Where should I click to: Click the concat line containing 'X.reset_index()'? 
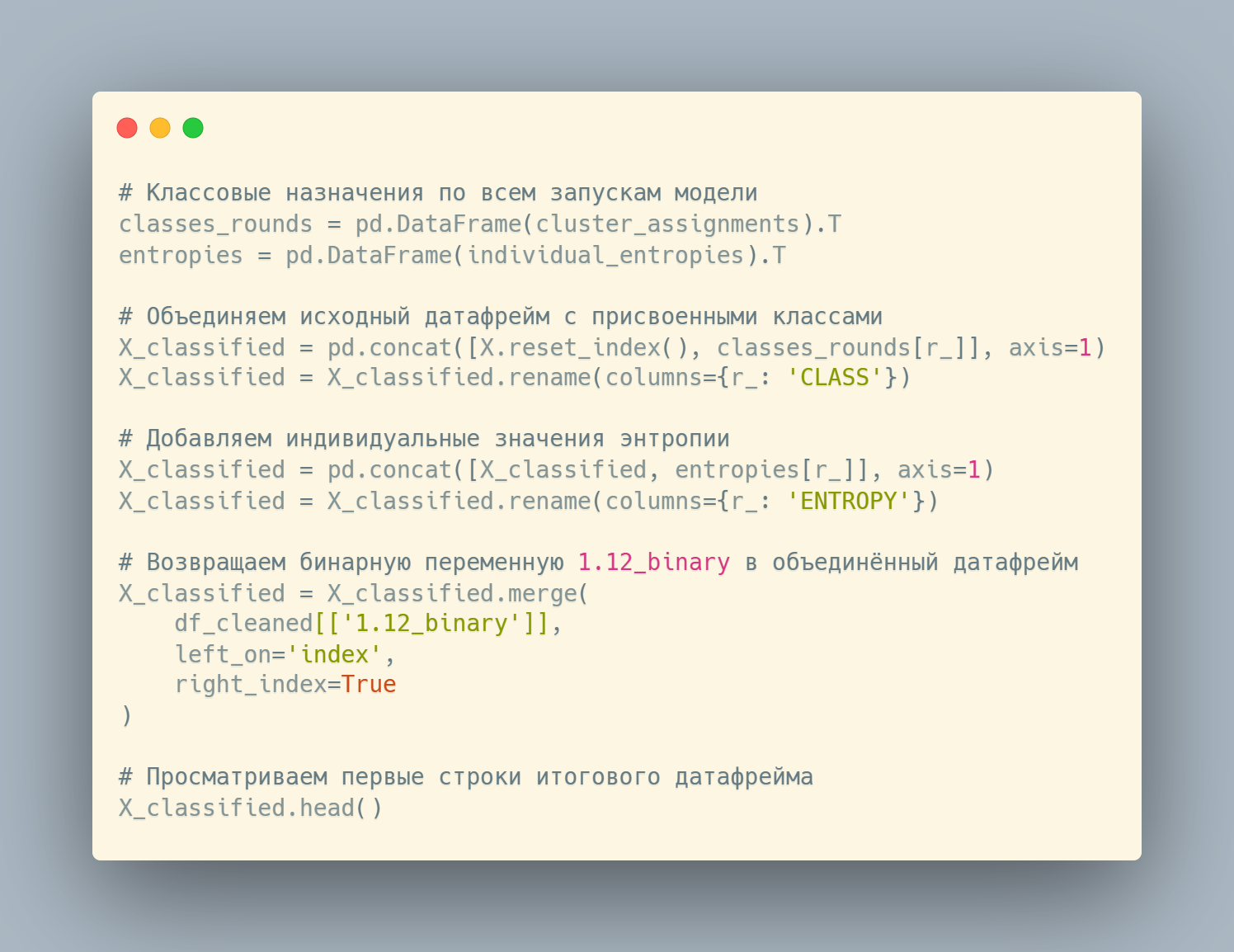click(612, 348)
